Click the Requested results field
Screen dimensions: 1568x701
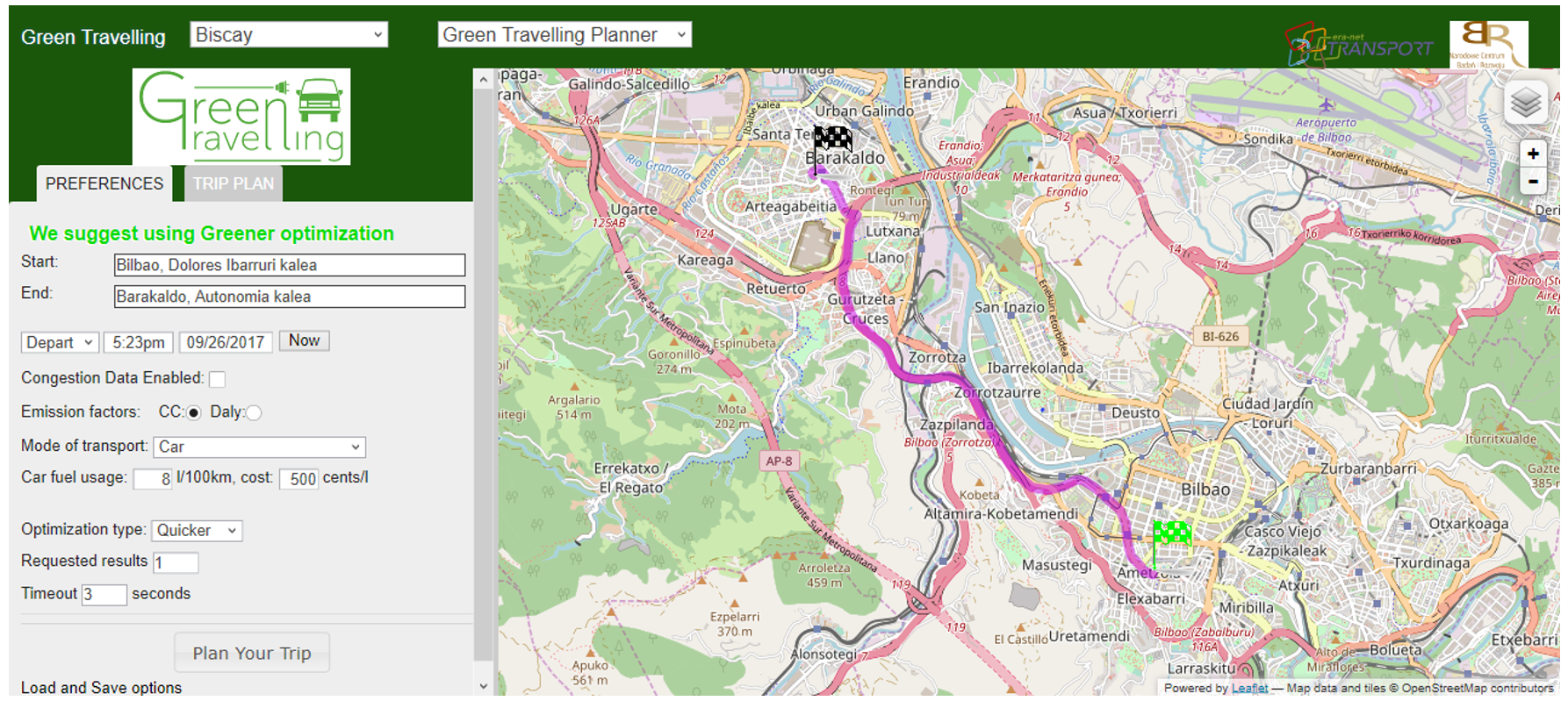(176, 562)
